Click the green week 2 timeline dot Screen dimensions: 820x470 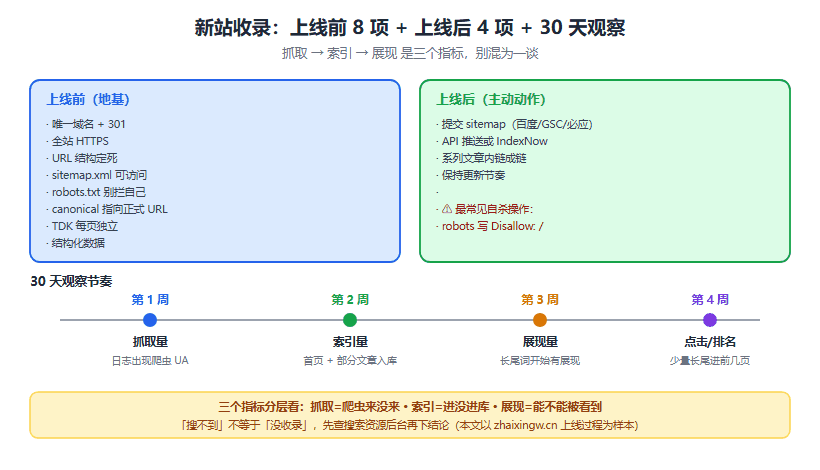coord(350,320)
